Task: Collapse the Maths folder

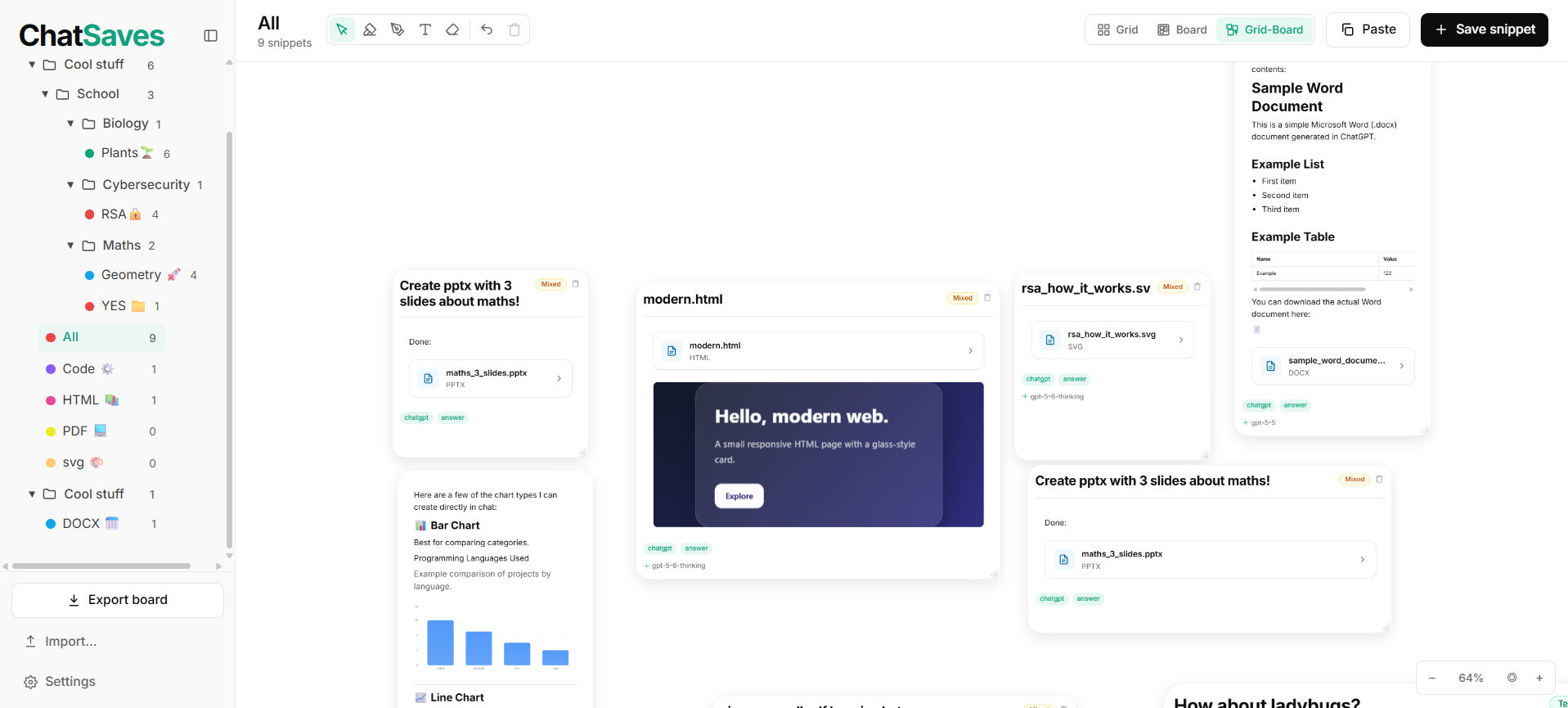Action: tap(70, 246)
